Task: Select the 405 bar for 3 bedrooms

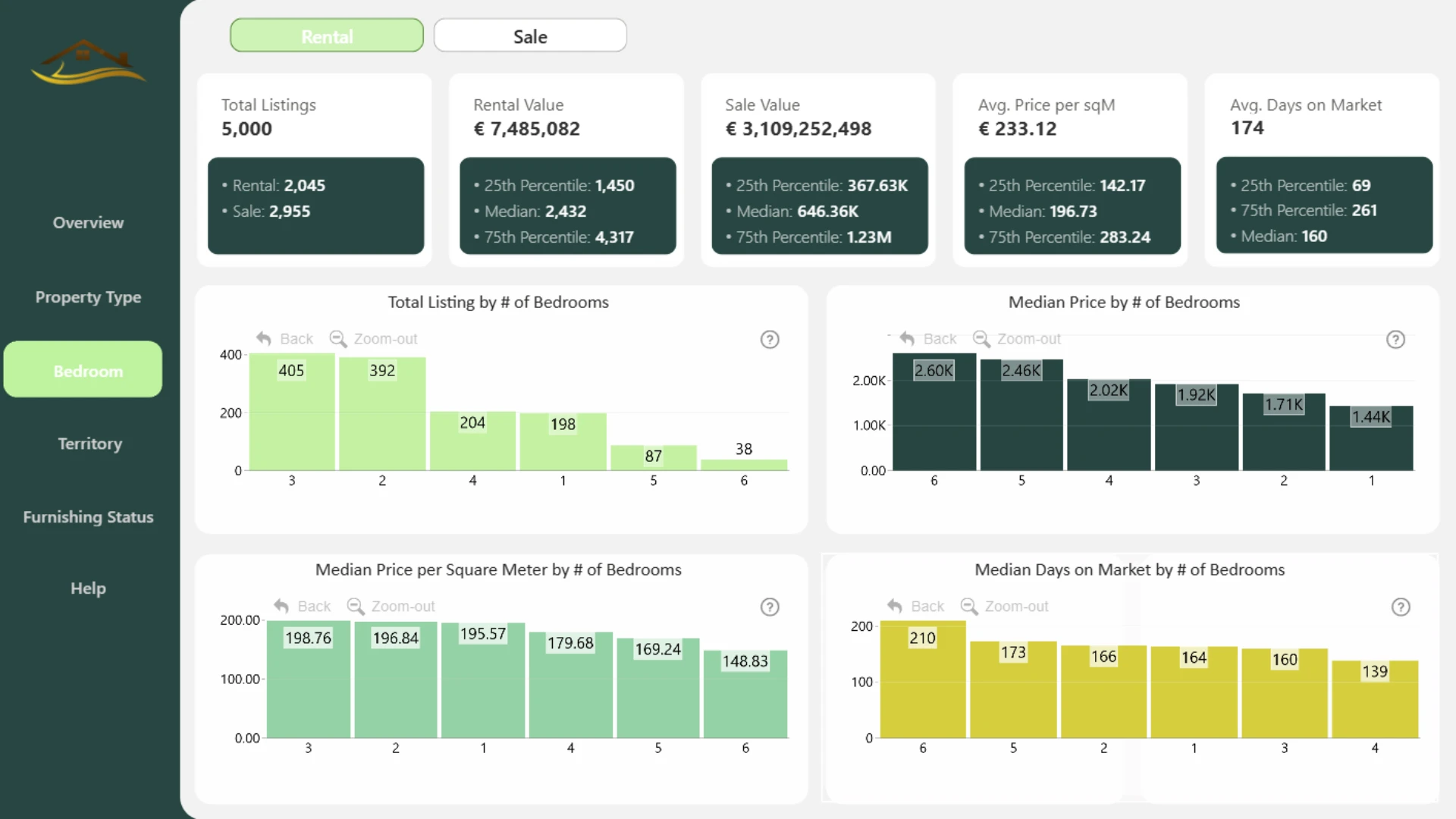Action: (x=292, y=412)
